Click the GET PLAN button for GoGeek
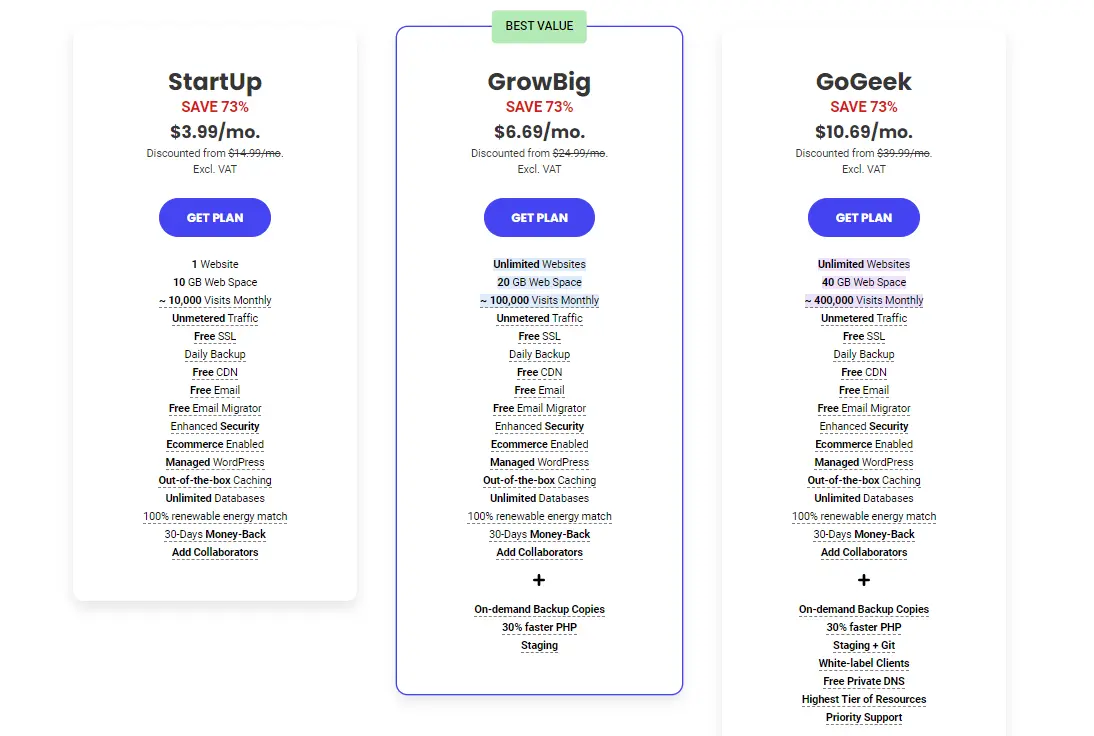1094x736 pixels. [x=863, y=217]
